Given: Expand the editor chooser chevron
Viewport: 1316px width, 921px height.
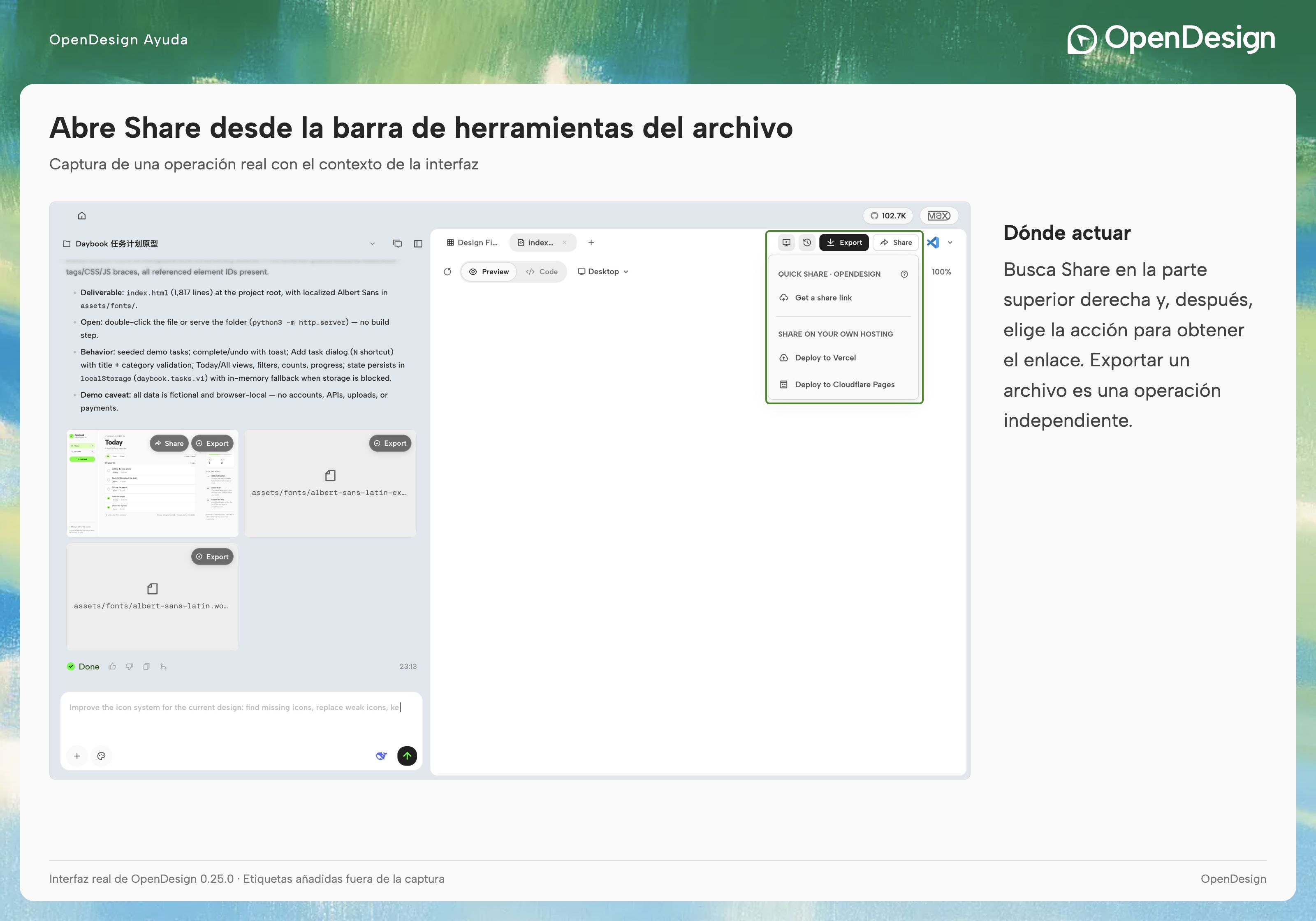Looking at the screenshot, I should (x=950, y=243).
